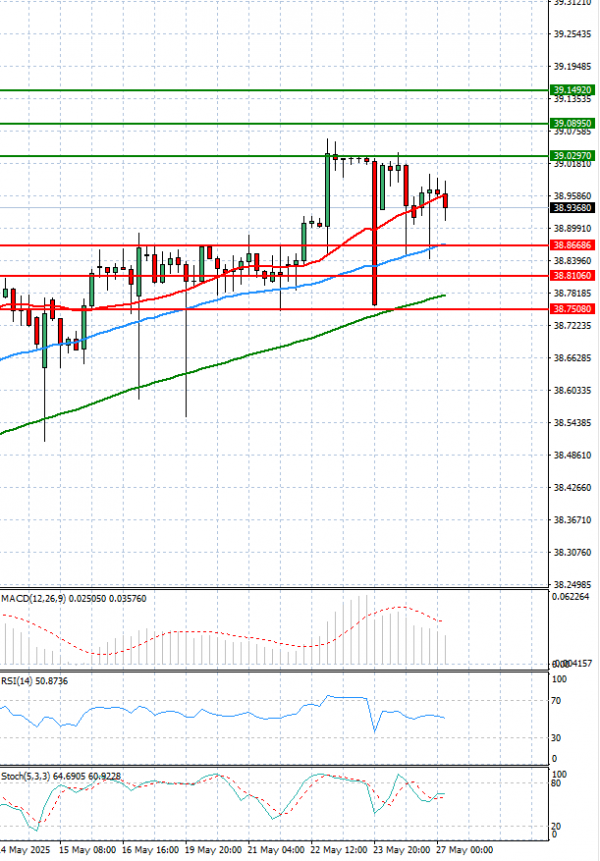
Task: Click the 80 level on Stoch scale
Action: [556, 783]
